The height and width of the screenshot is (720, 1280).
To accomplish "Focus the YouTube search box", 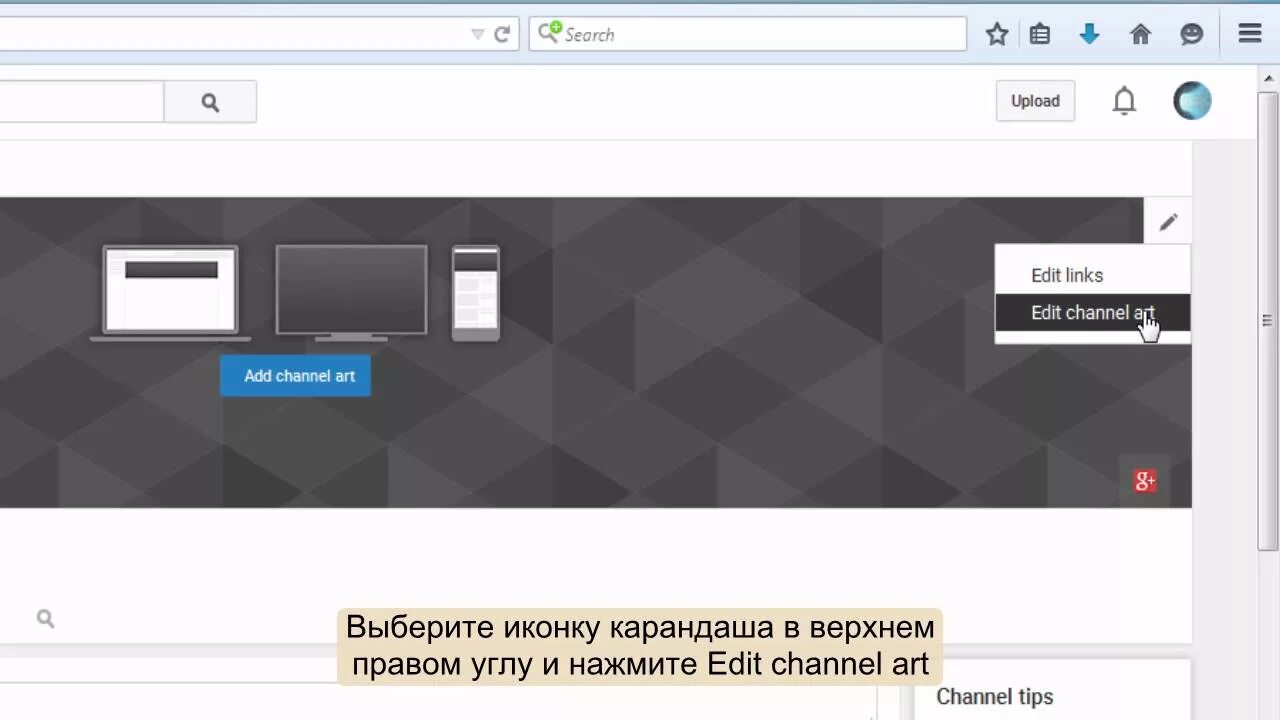I will pyautogui.click(x=81, y=102).
